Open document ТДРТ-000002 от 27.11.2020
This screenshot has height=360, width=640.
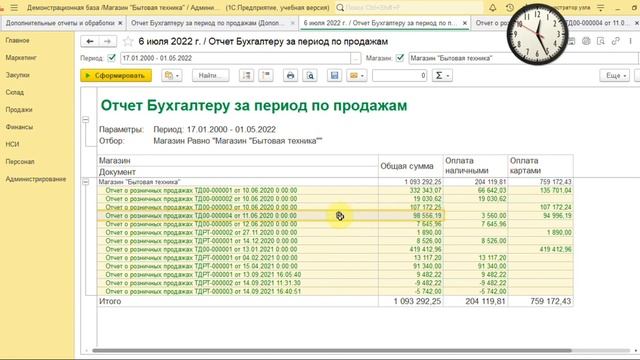tap(201, 232)
